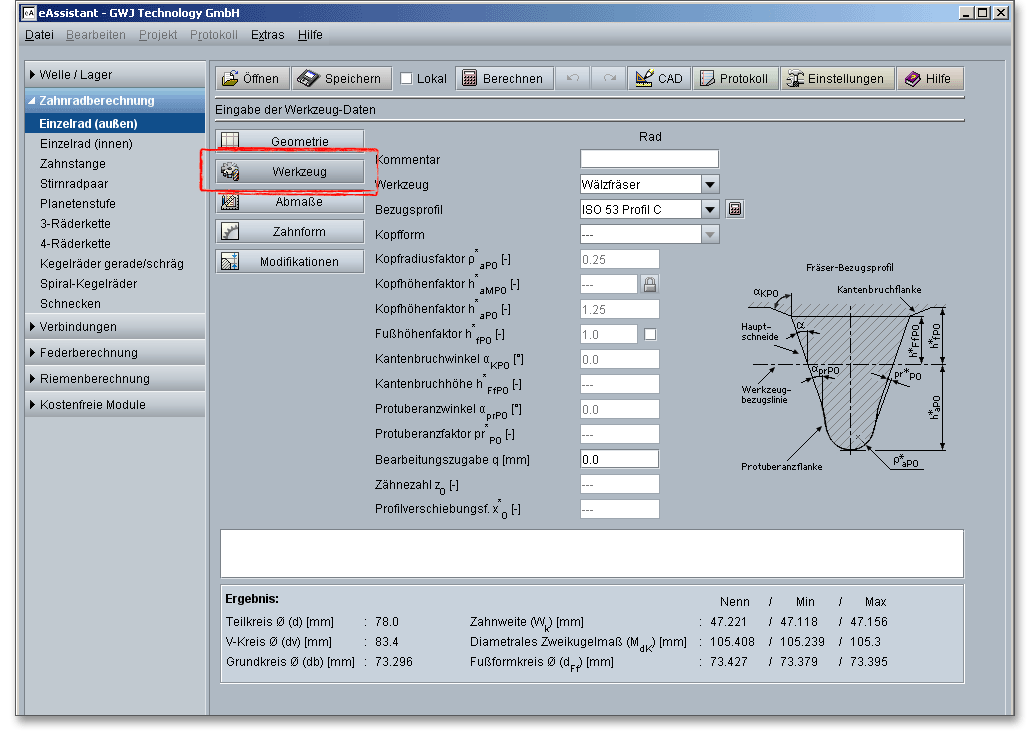Enable the Lokal checkbox
The width and height of the screenshot is (1030, 731).
pos(407,79)
